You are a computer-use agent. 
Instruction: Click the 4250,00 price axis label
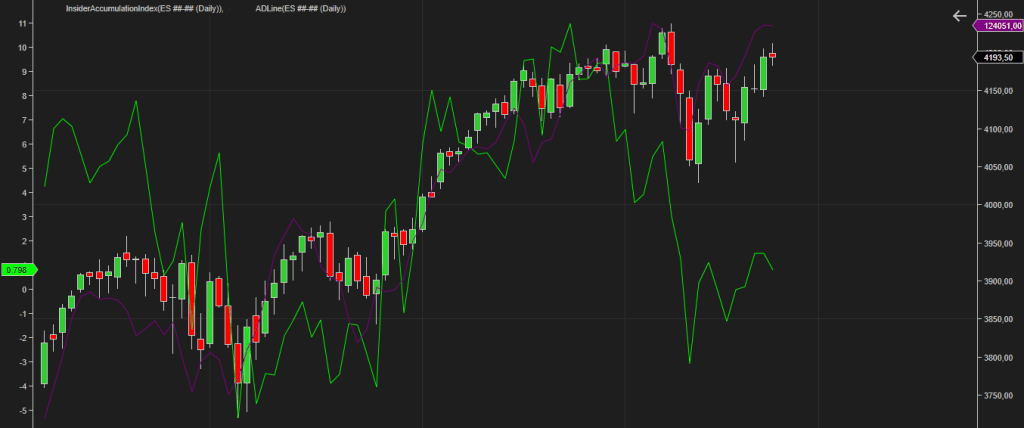(999, 14)
